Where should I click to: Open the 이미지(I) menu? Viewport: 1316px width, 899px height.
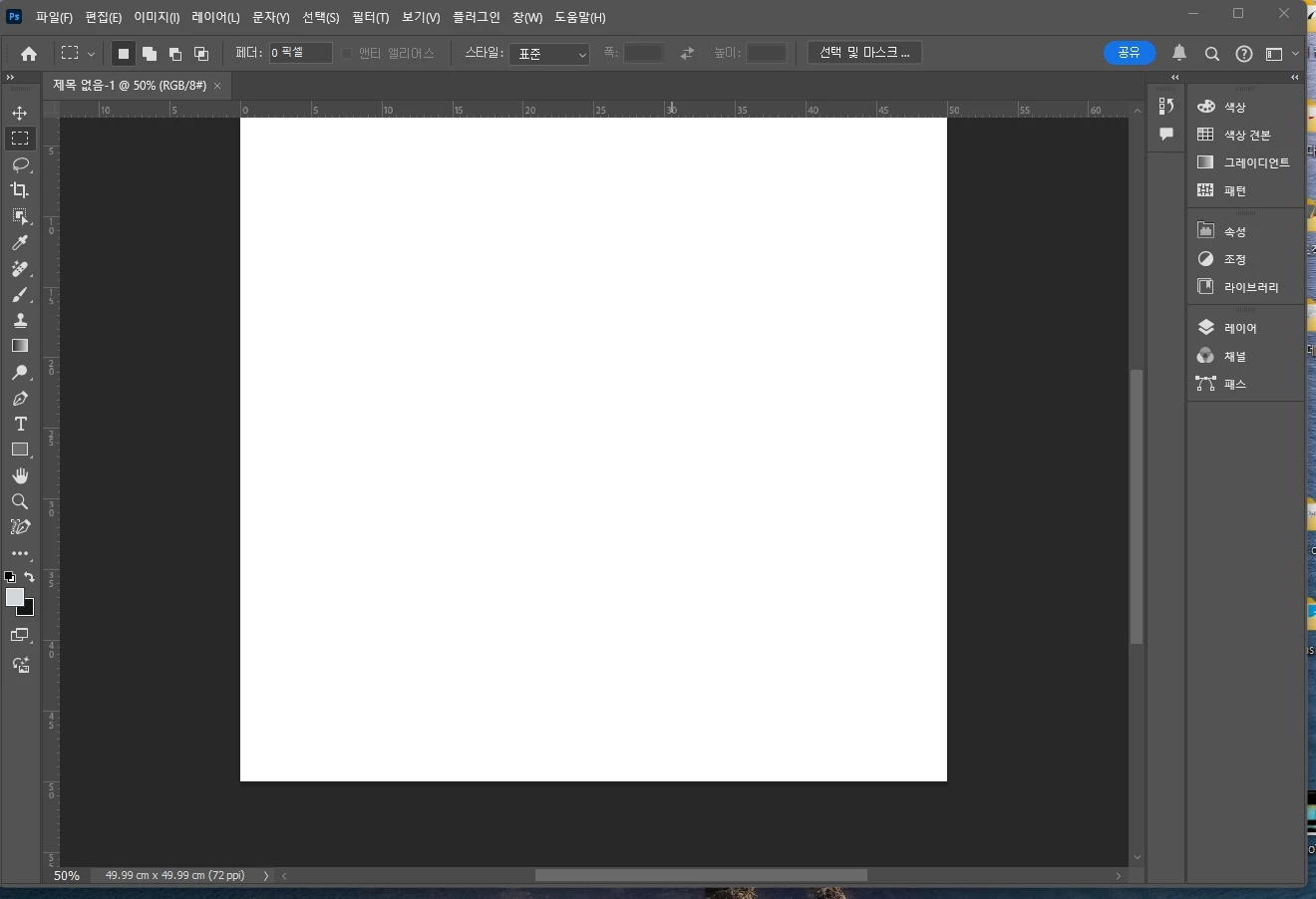pos(157,17)
